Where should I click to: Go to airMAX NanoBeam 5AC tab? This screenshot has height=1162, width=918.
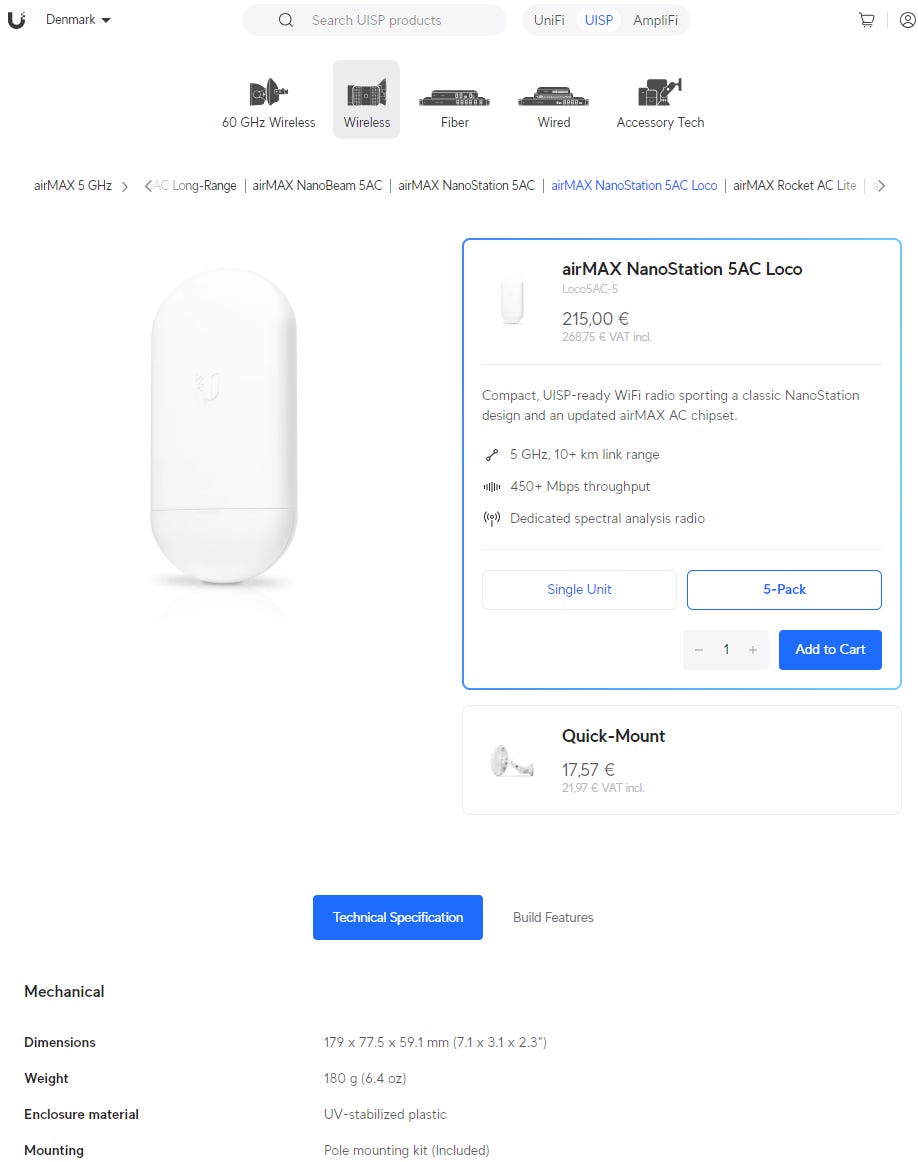coord(317,185)
